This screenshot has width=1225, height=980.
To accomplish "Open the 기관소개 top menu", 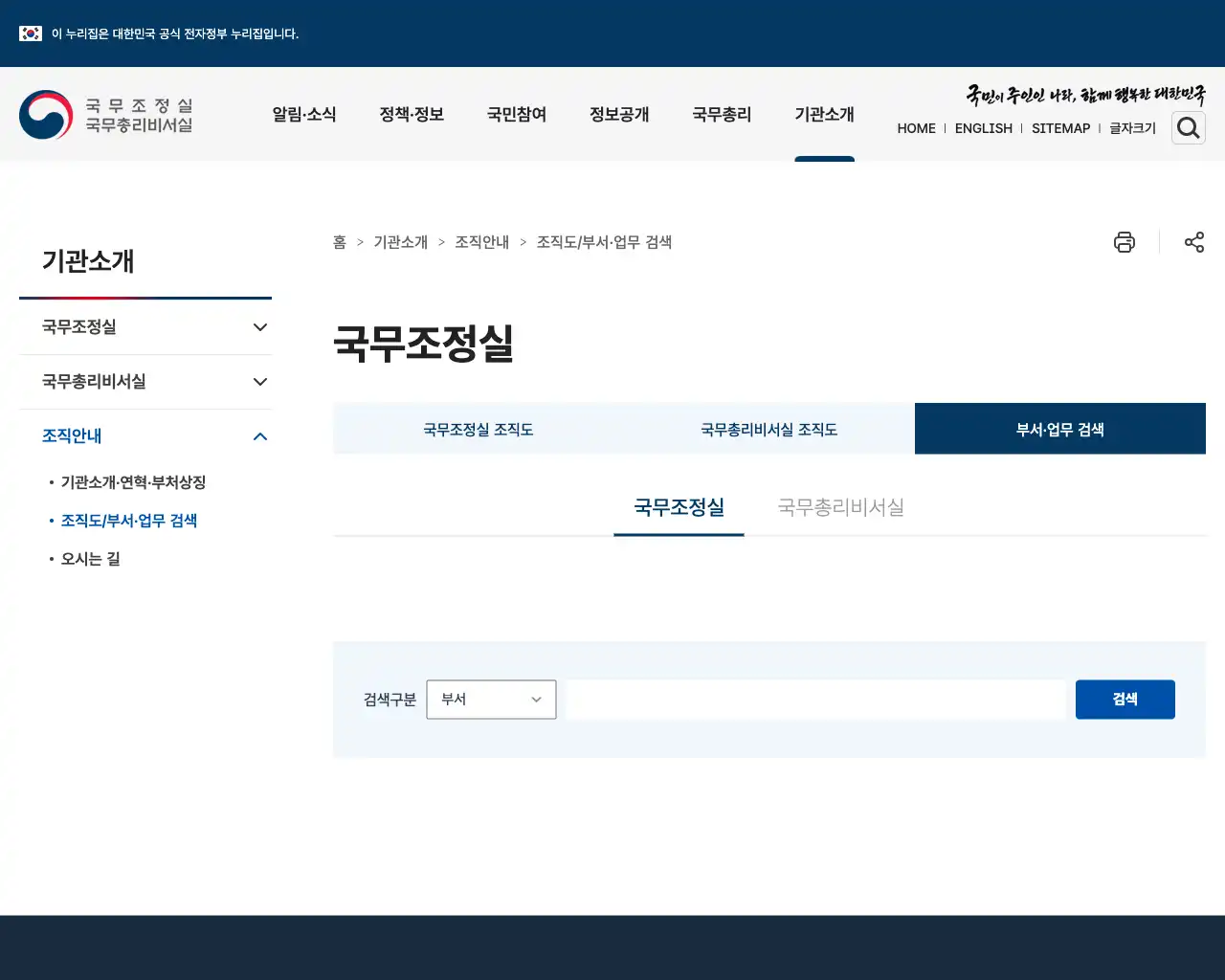I will click(x=824, y=115).
